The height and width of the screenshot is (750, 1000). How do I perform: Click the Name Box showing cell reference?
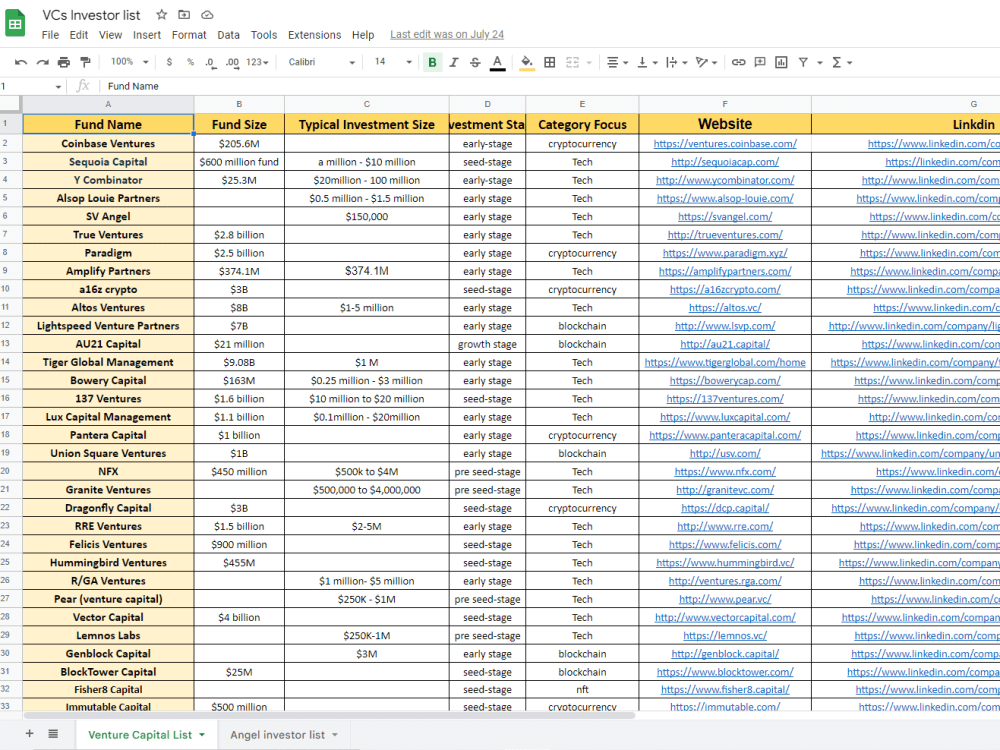[25, 86]
